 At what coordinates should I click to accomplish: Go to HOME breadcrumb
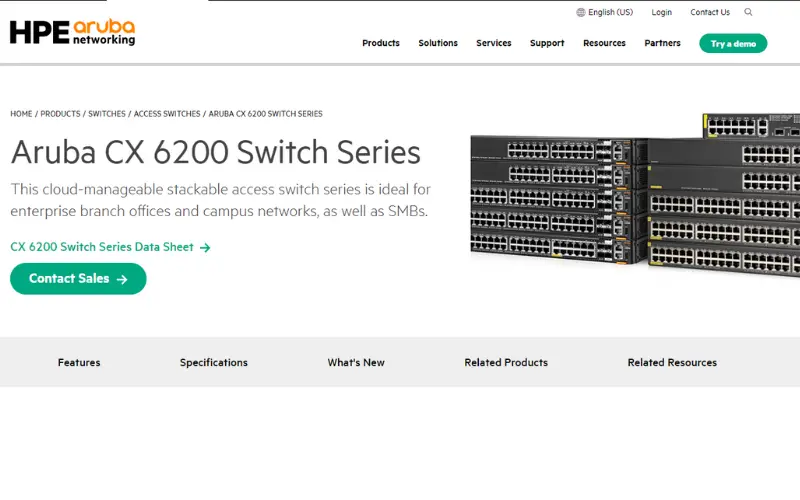21,114
